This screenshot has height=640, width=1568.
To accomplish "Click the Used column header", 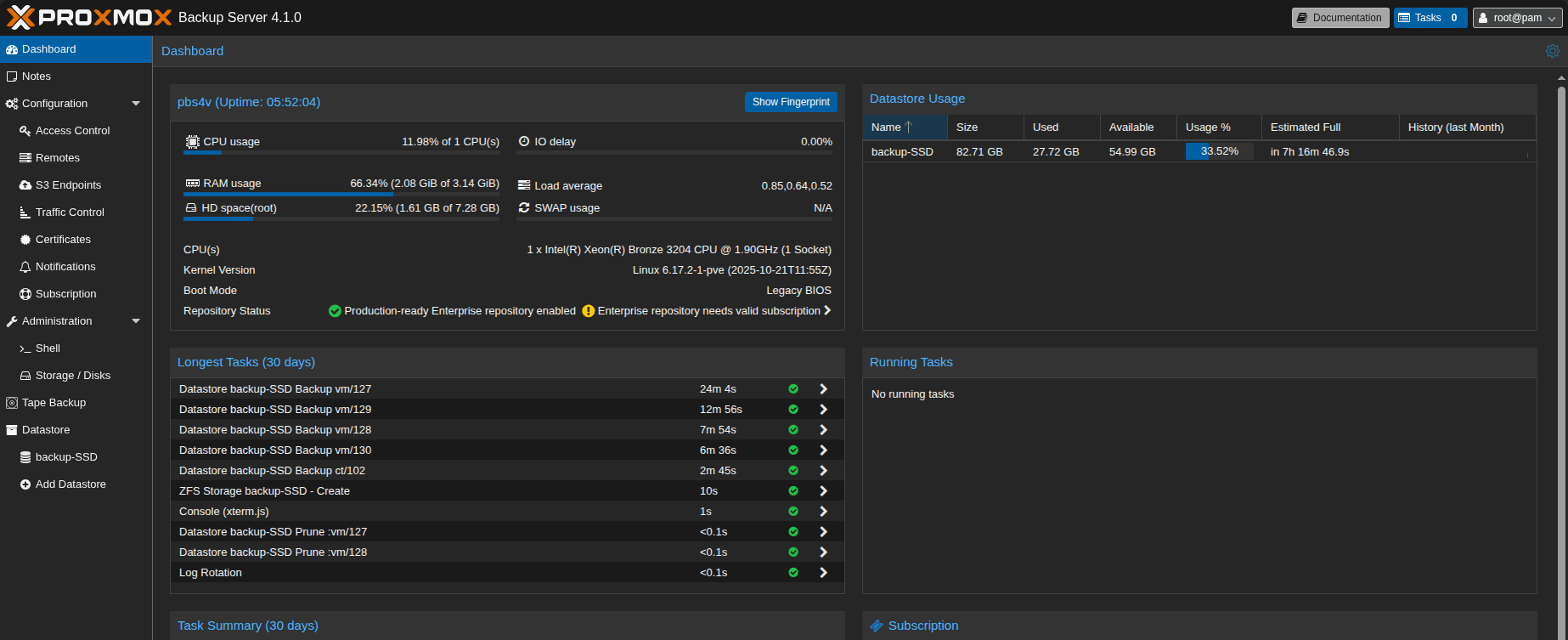I will pyautogui.click(x=1062, y=127).
